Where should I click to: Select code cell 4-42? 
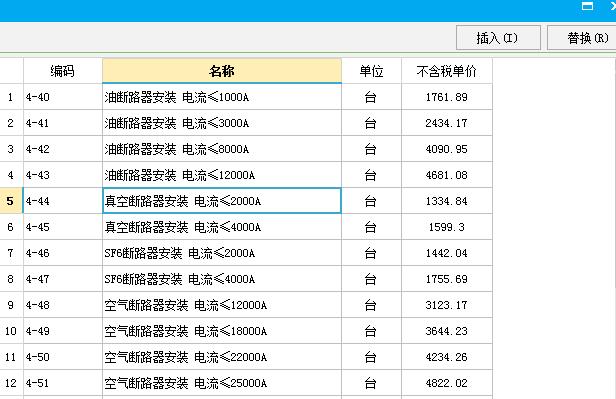coord(62,149)
